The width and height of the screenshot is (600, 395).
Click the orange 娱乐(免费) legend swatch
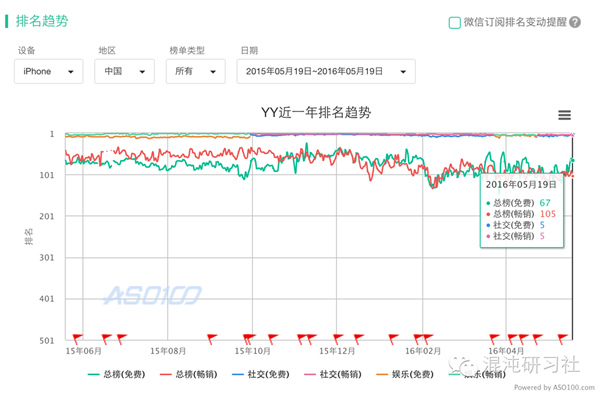coord(382,374)
